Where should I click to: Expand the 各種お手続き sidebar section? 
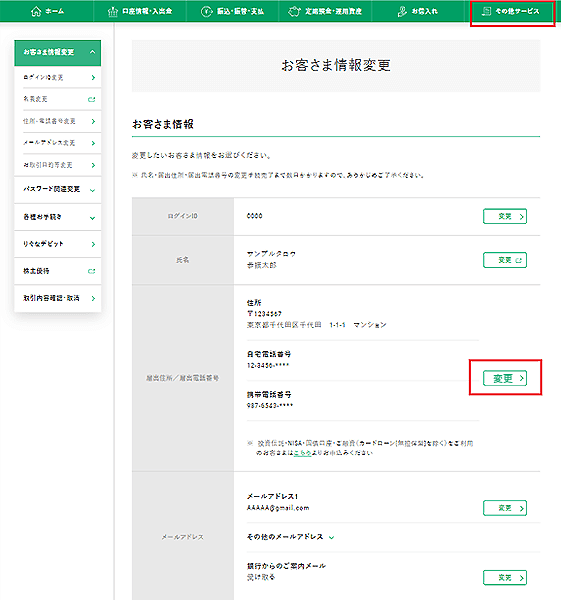tap(92, 218)
